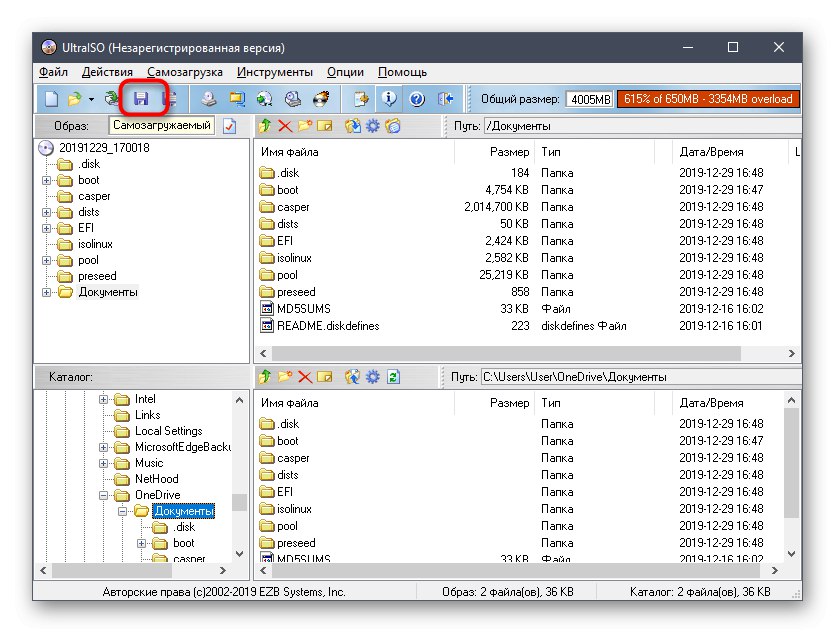Image resolution: width=835 pixels, height=633 pixels.
Task: Click the red X delete icon in catalog toolbar
Action: (x=305, y=377)
